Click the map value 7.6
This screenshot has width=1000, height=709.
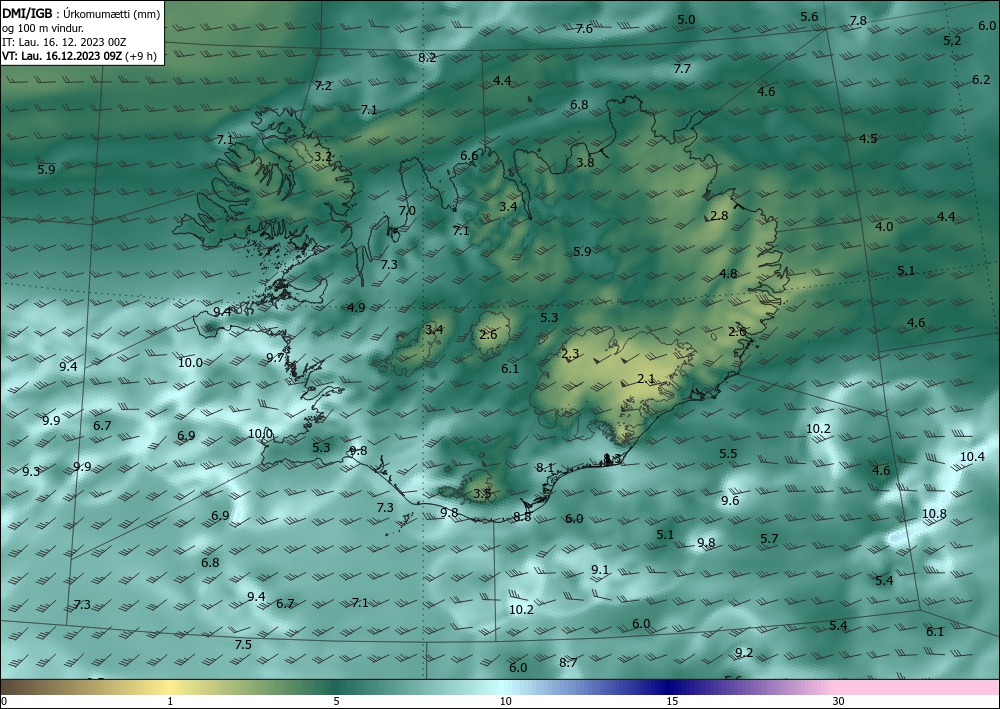tap(584, 29)
